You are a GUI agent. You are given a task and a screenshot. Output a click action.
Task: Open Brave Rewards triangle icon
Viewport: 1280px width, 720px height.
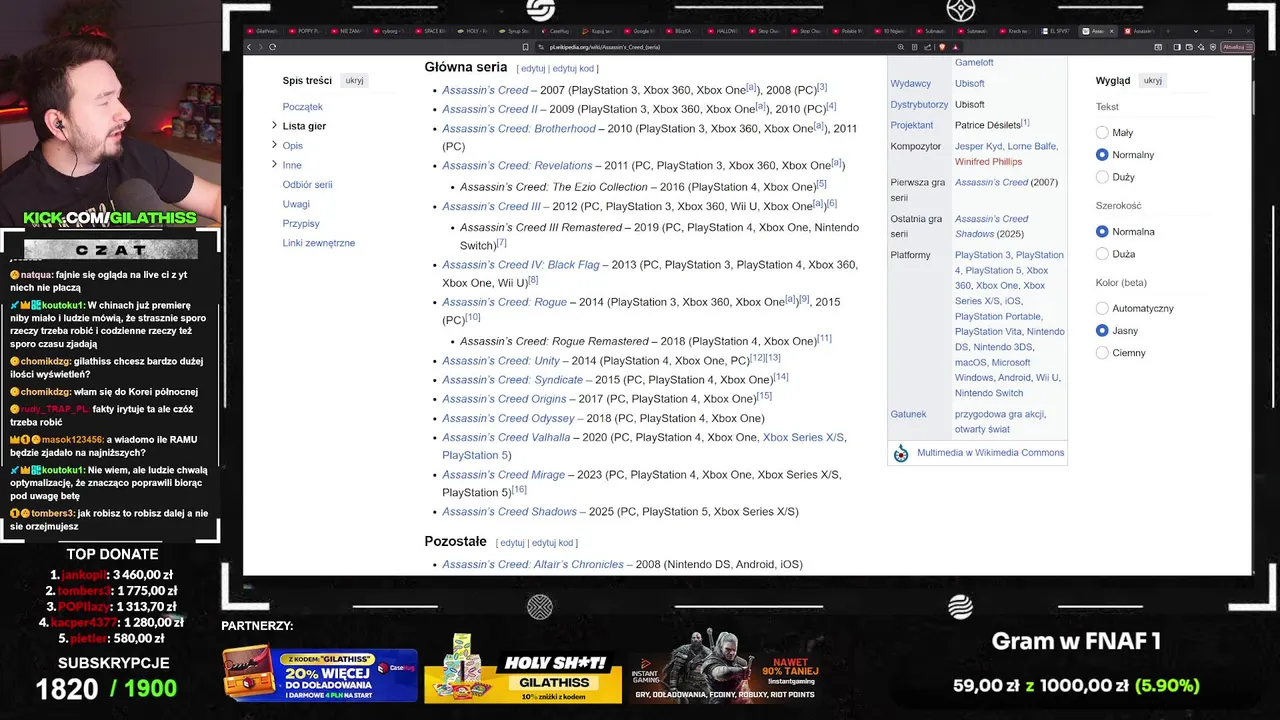click(956, 47)
